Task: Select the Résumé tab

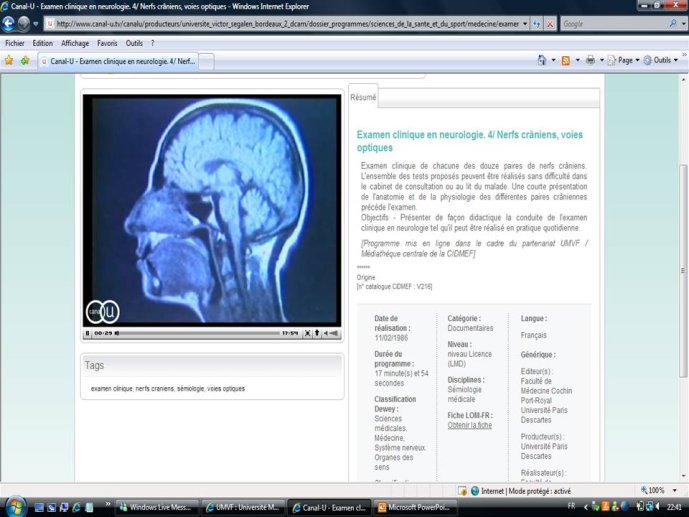Action: (363, 97)
